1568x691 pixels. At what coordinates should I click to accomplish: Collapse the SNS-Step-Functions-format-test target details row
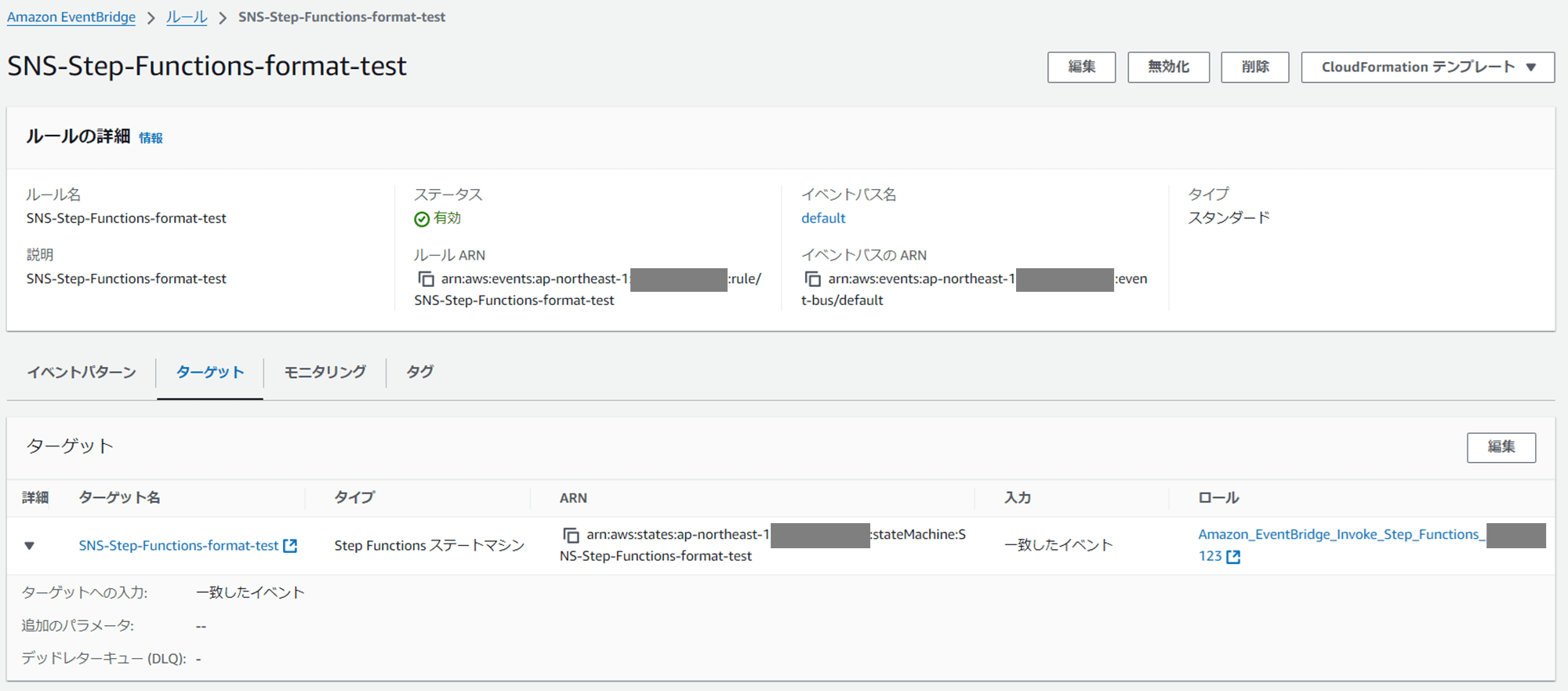tap(29, 545)
